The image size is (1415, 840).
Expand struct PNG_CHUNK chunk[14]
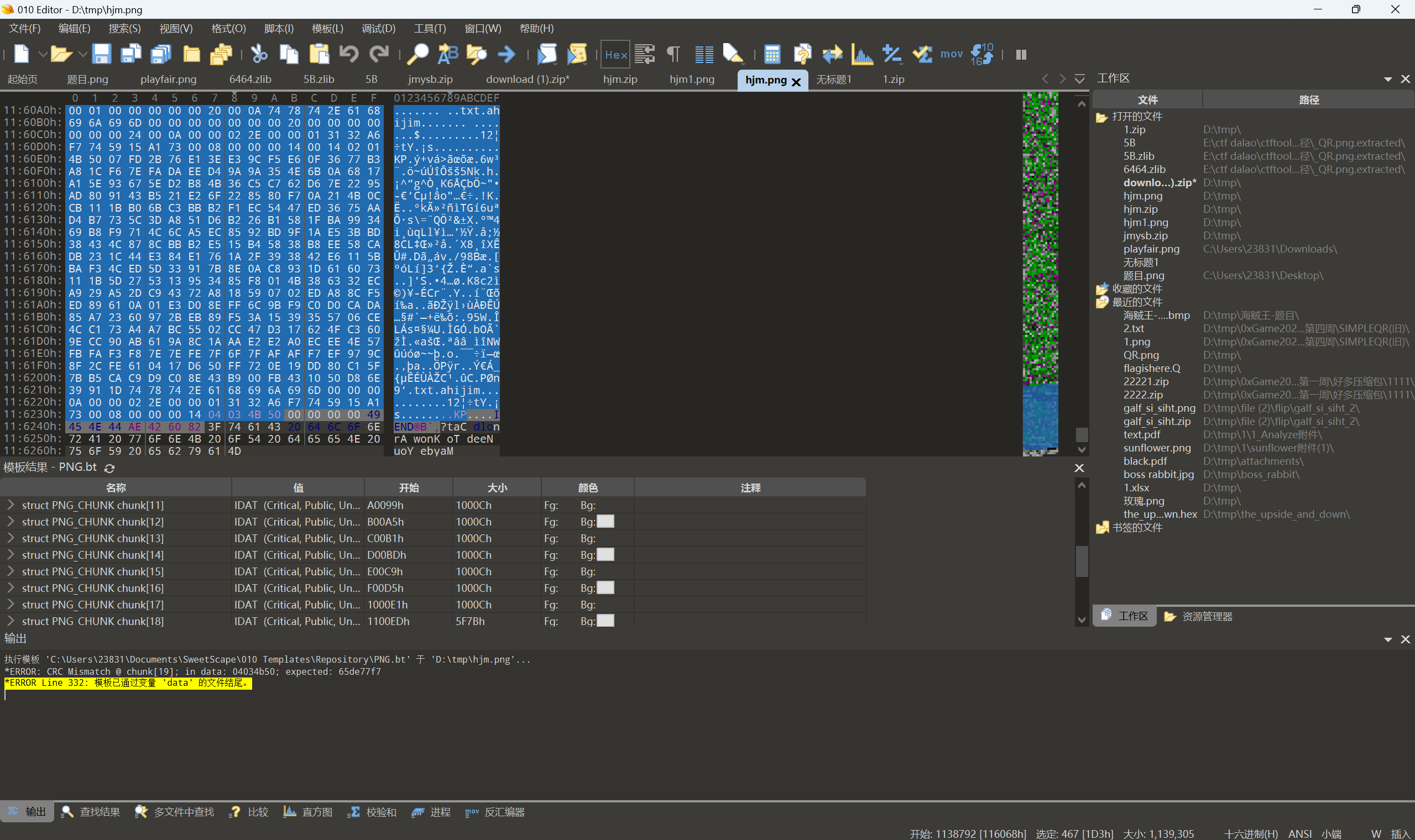10,554
